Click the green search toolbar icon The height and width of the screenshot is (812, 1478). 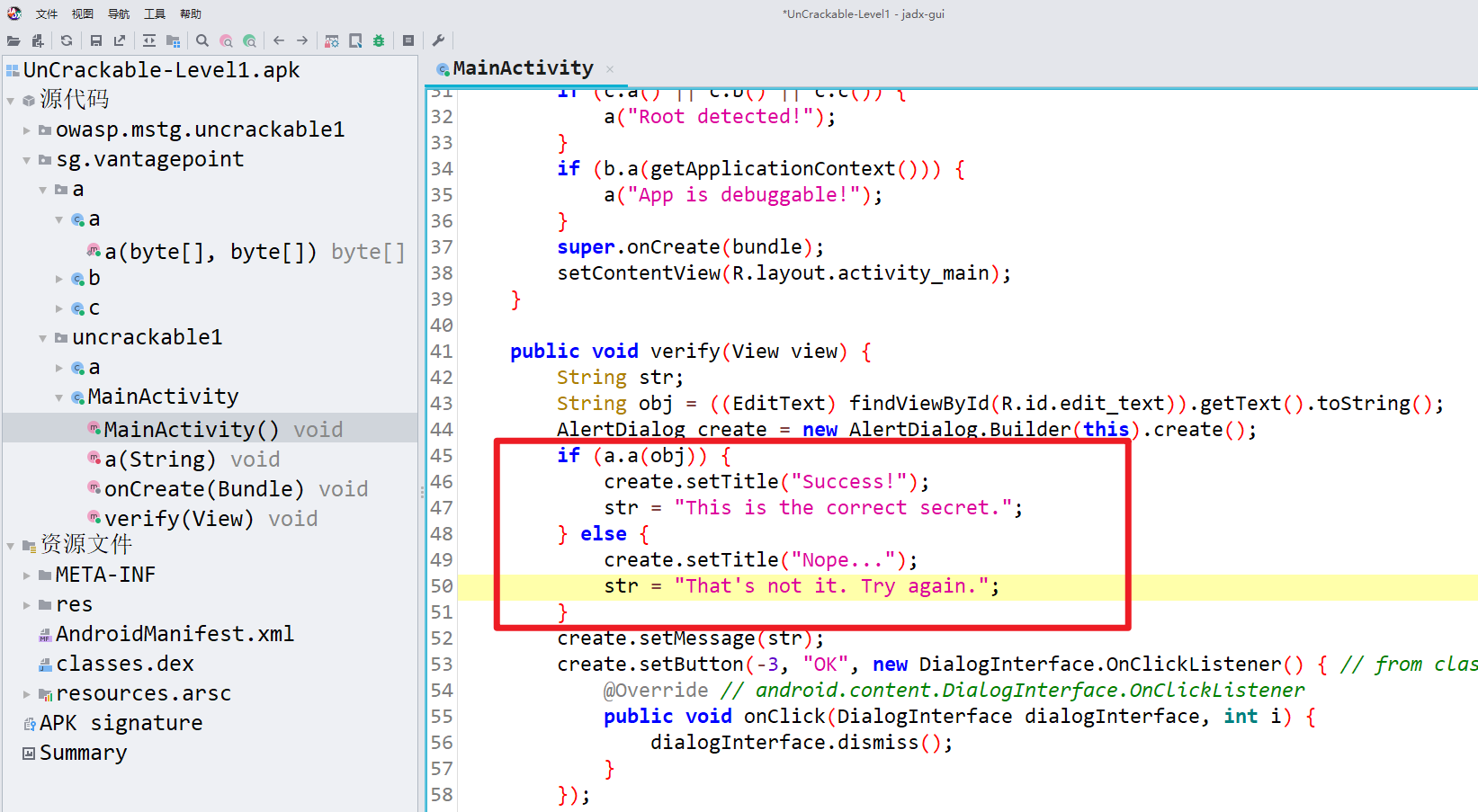point(249,40)
